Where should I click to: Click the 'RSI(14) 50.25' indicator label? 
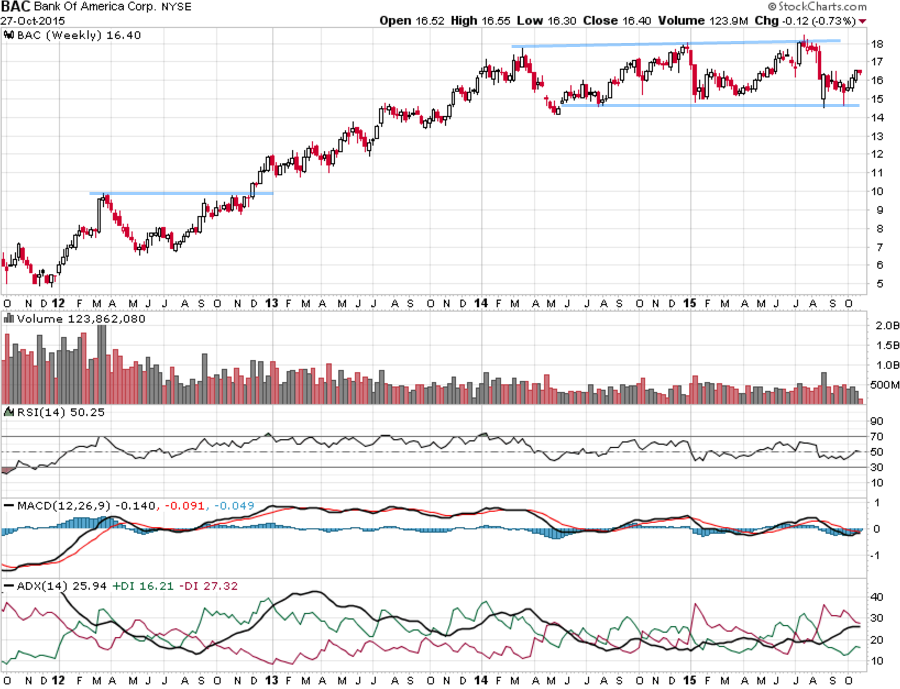(x=61, y=412)
